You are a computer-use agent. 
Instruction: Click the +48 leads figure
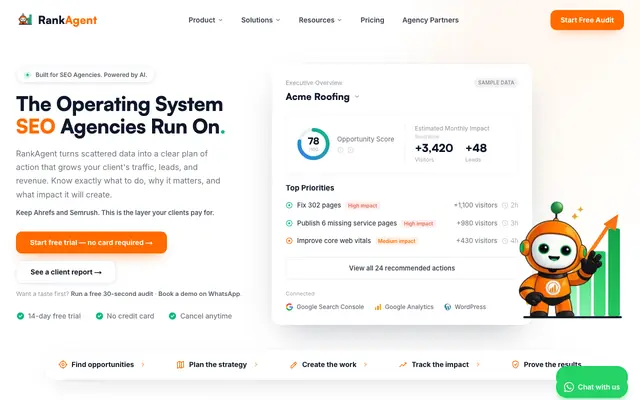476,148
